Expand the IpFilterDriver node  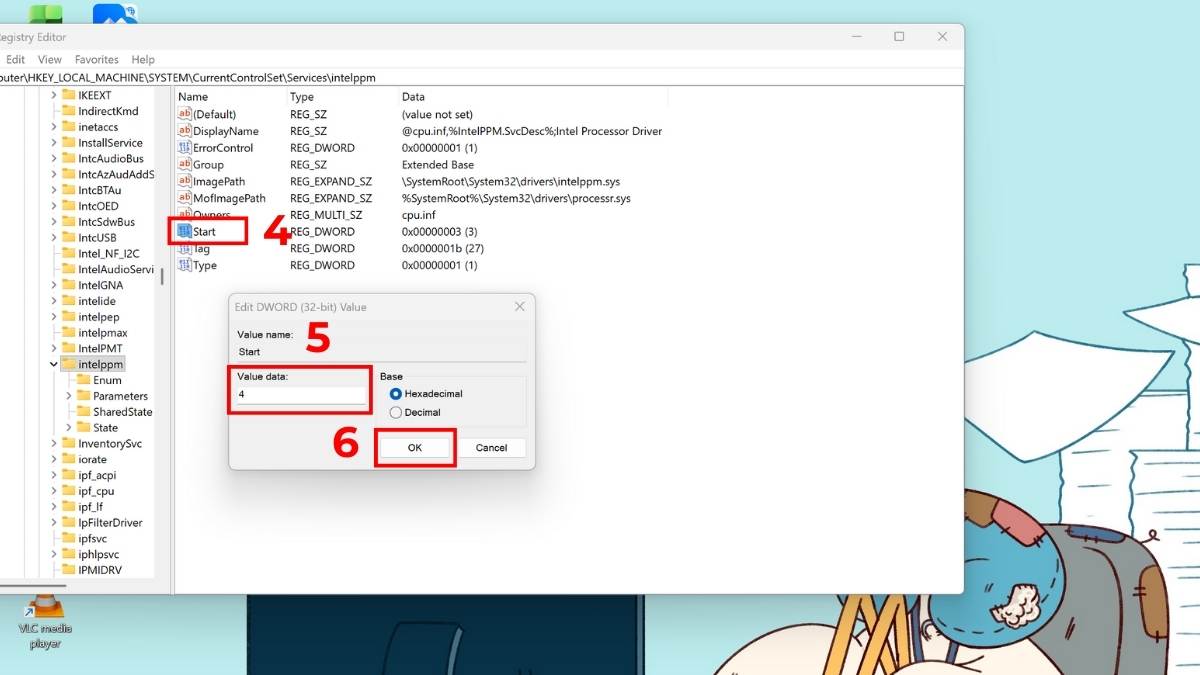click(x=53, y=522)
